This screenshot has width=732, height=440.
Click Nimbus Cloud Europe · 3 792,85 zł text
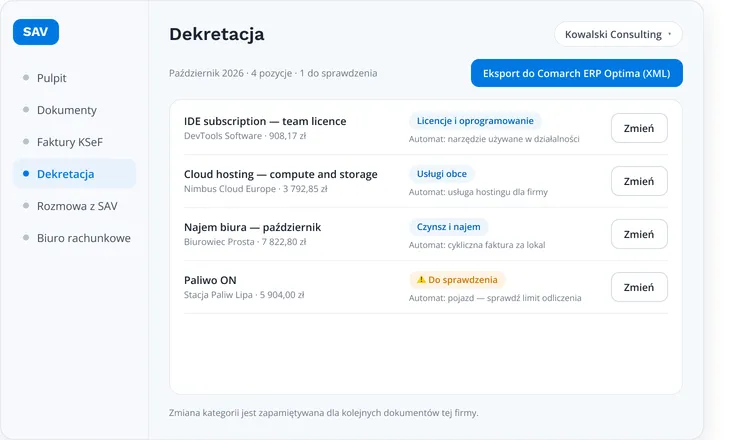pos(256,189)
